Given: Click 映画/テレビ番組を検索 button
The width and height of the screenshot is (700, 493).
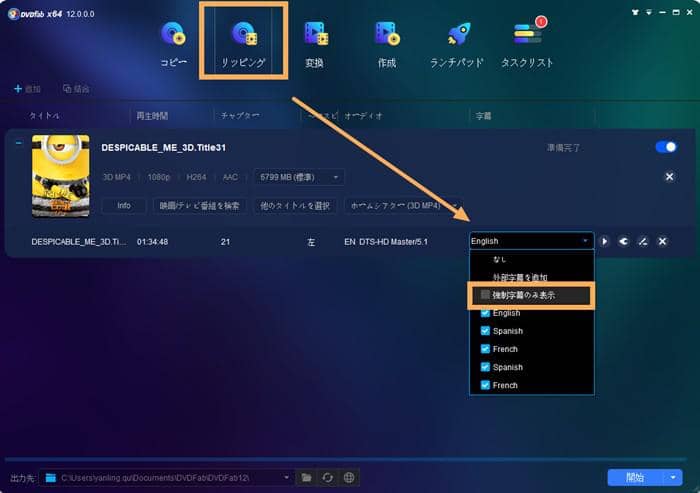Looking at the screenshot, I should point(200,205).
